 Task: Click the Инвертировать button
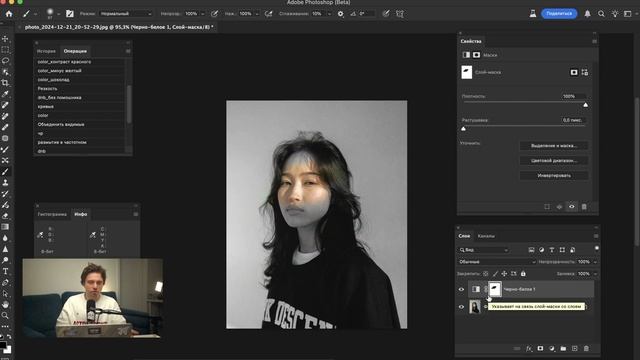pos(554,176)
